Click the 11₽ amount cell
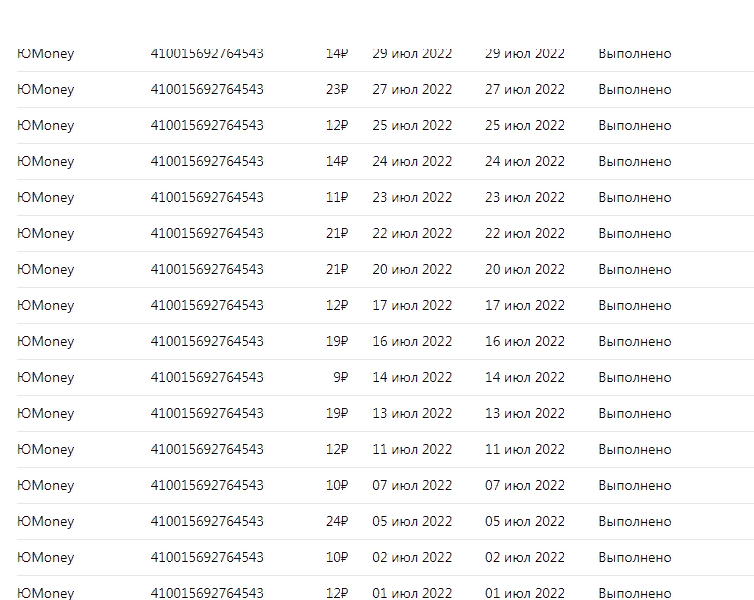The height and width of the screenshot is (600, 754). tap(337, 197)
